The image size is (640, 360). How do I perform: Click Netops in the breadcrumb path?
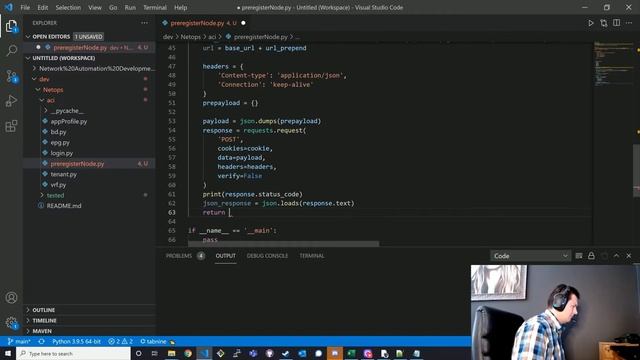190,37
